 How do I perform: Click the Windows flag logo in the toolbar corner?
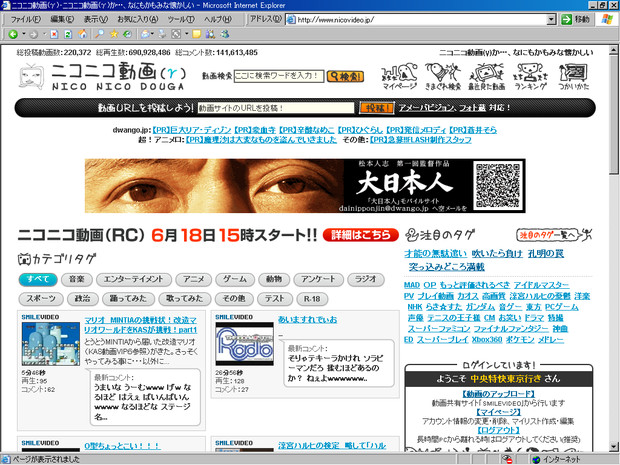[607, 19]
